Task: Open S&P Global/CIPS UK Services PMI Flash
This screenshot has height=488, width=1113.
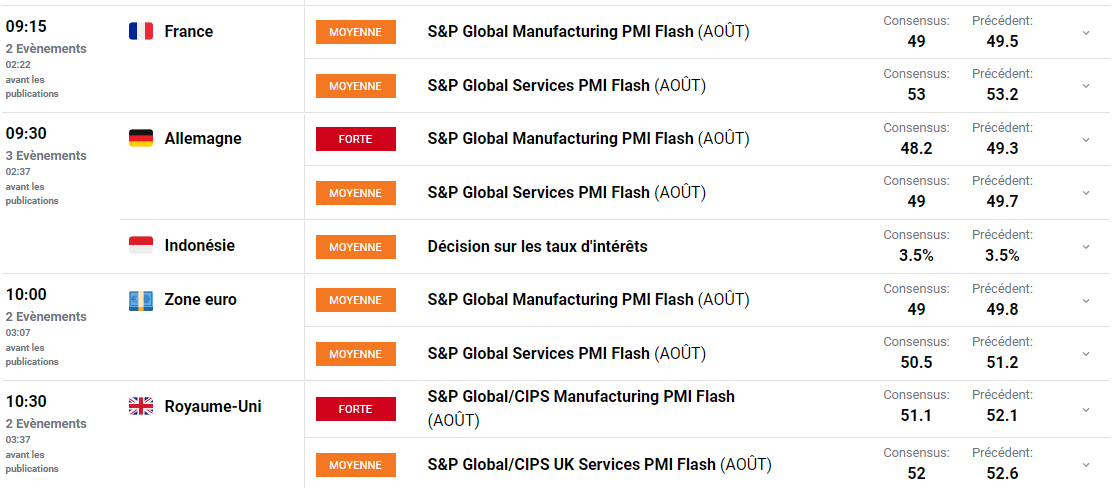Action: coord(571,464)
